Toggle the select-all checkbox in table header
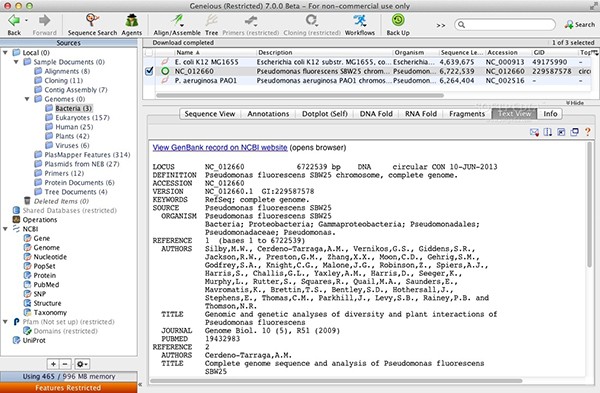This screenshot has width=600, height=393. click(x=149, y=52)
